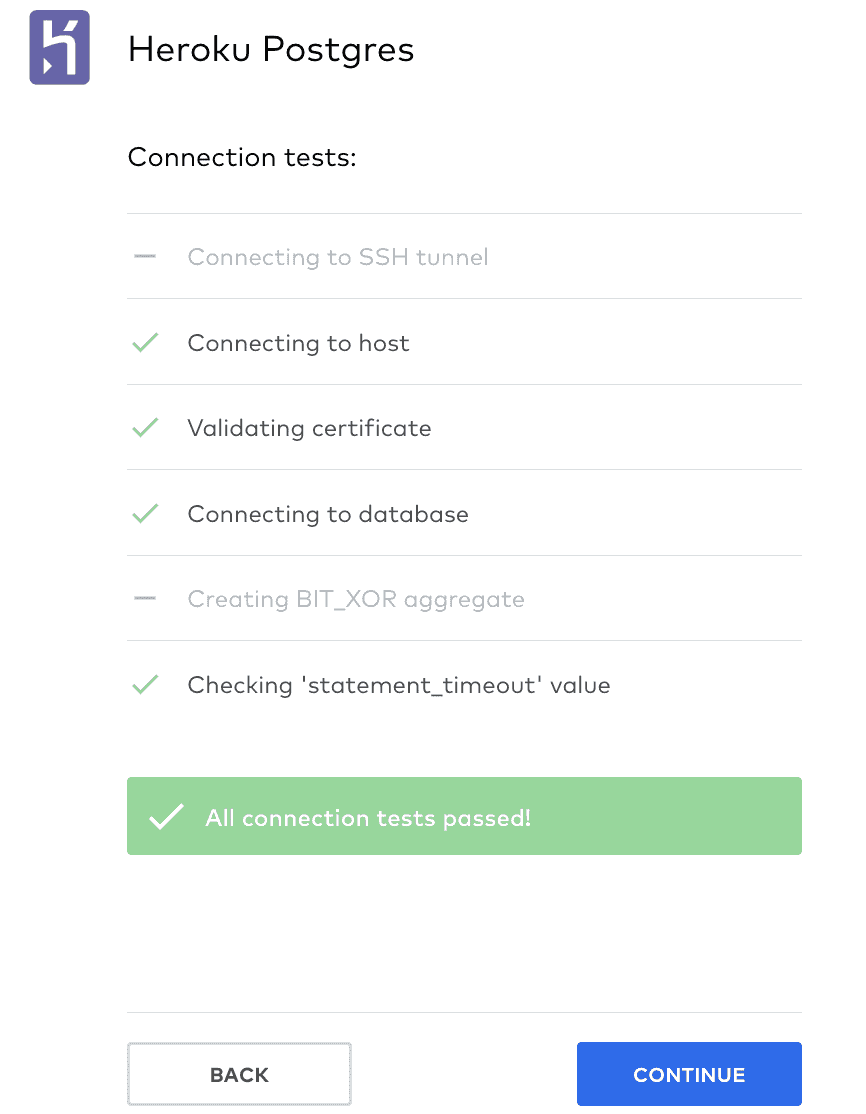Click the 'All connection tests passed!' banner
Viewport: 866px width, 1114px height.
tap(464, 816)
